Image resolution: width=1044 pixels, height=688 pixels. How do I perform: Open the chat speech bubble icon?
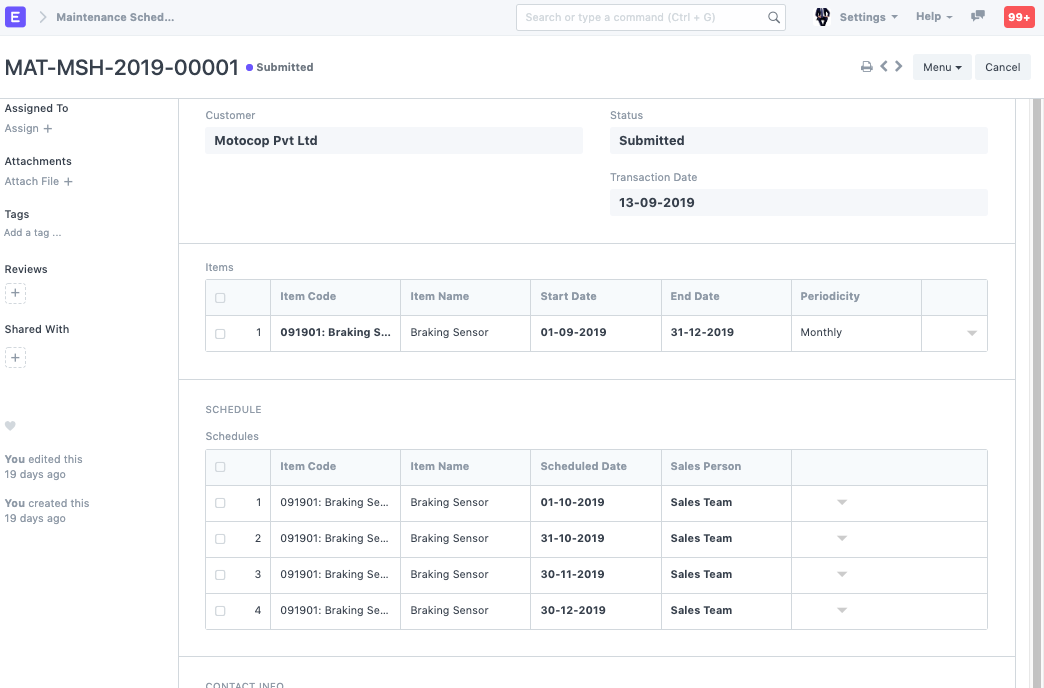point(978,17)
